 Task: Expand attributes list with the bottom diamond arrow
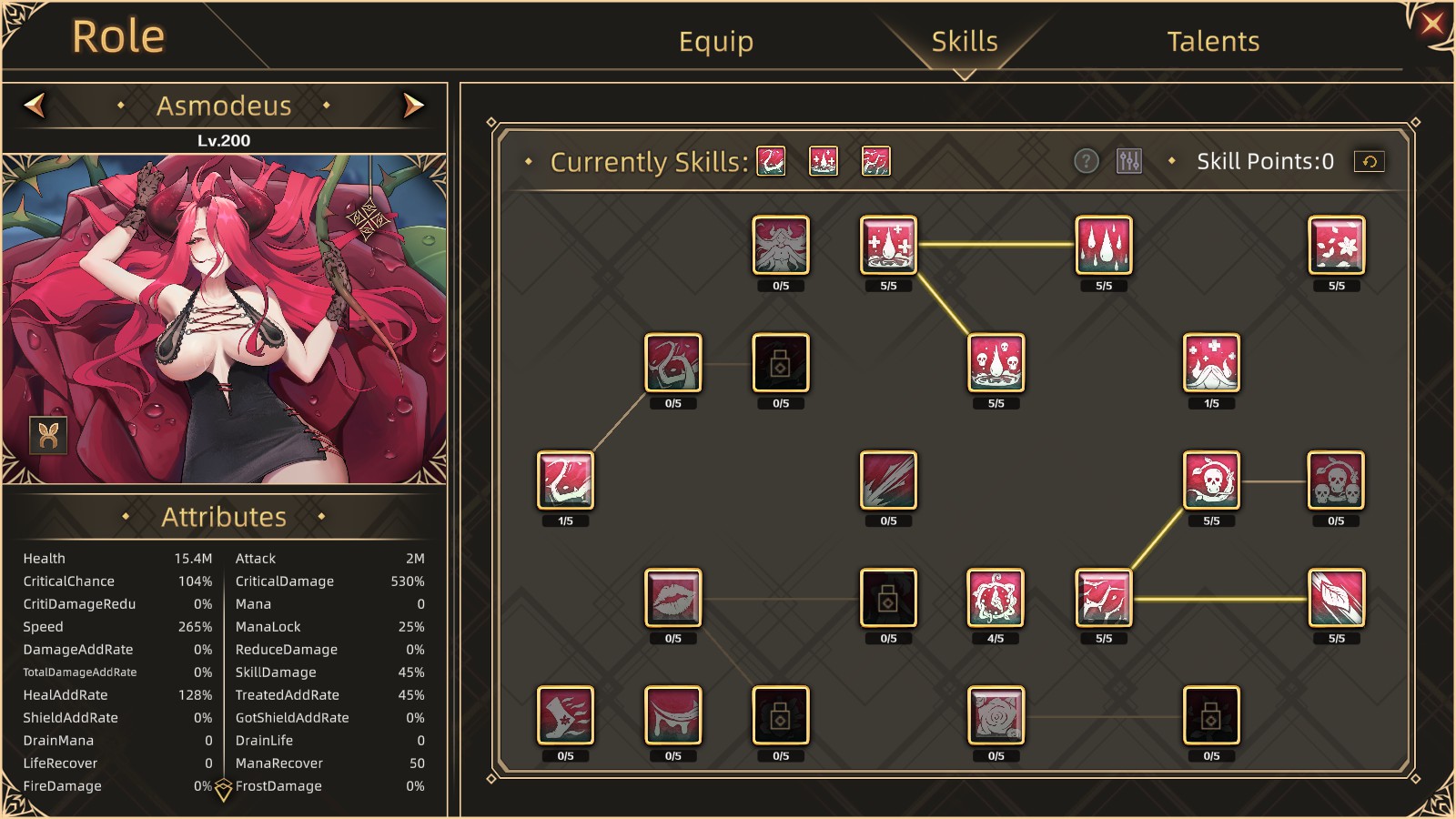click(223, 791)
